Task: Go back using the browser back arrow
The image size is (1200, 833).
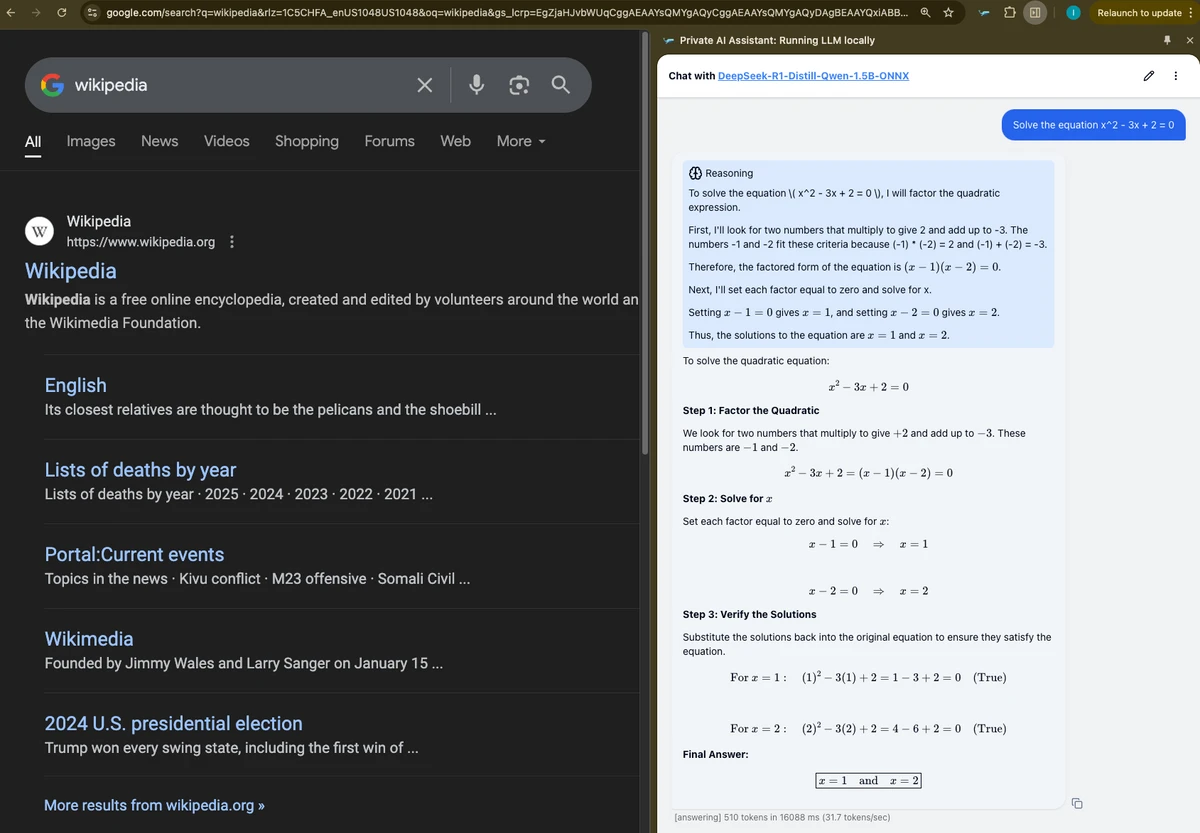Action: tap(11, 13)
